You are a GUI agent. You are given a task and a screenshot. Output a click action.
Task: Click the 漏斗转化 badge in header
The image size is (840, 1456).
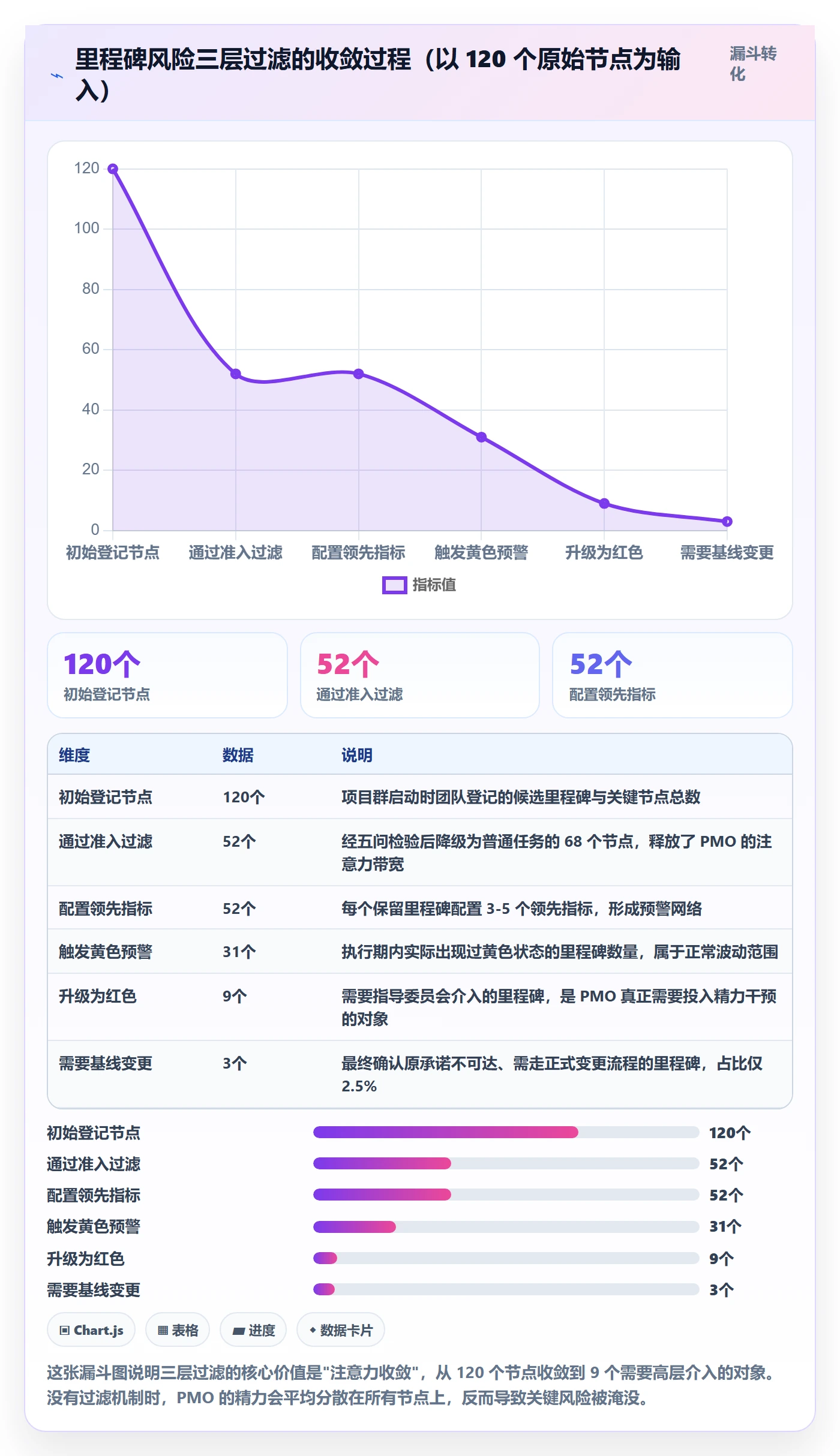point(754,64)
